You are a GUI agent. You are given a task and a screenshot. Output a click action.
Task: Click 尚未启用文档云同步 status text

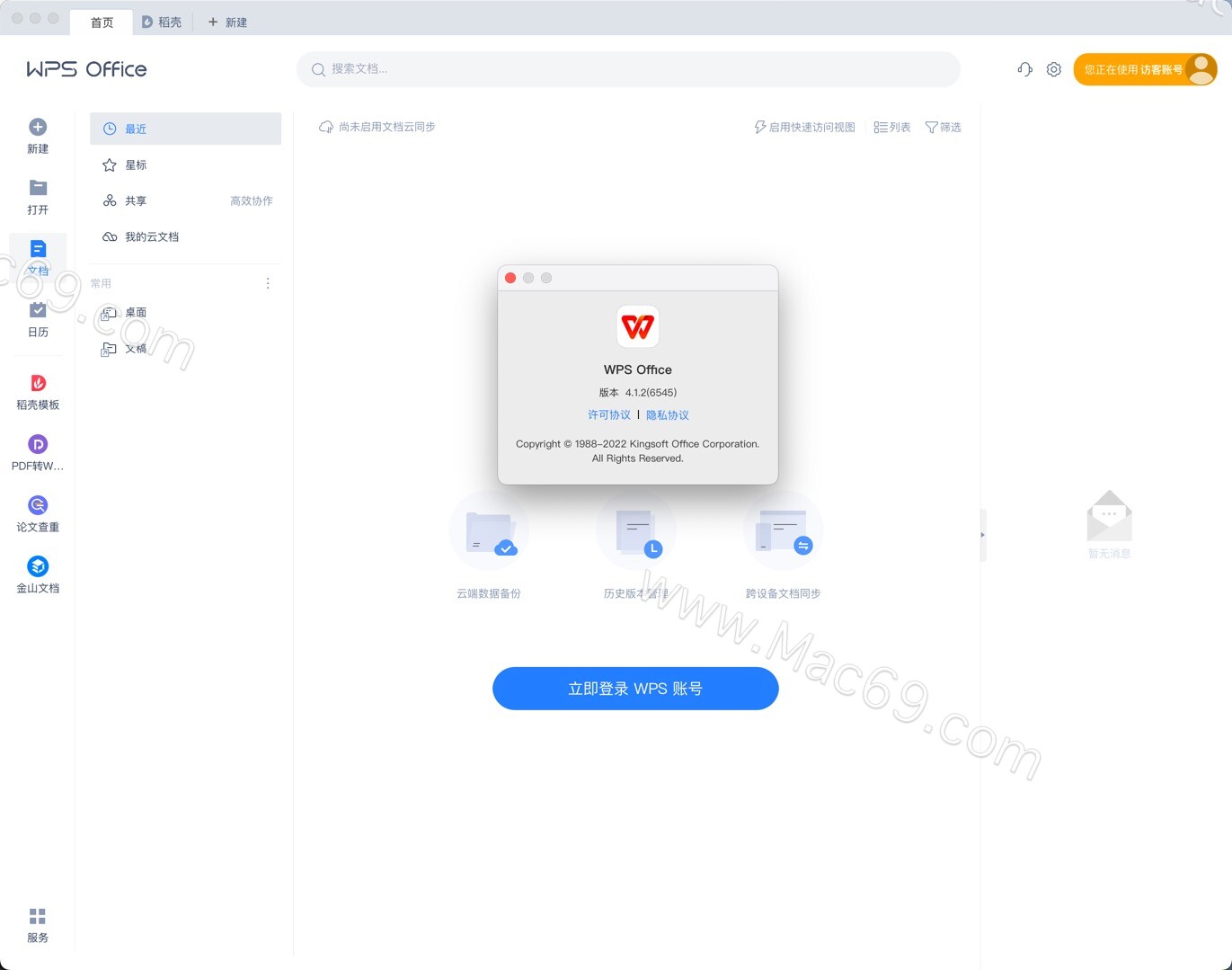point(386,128)
